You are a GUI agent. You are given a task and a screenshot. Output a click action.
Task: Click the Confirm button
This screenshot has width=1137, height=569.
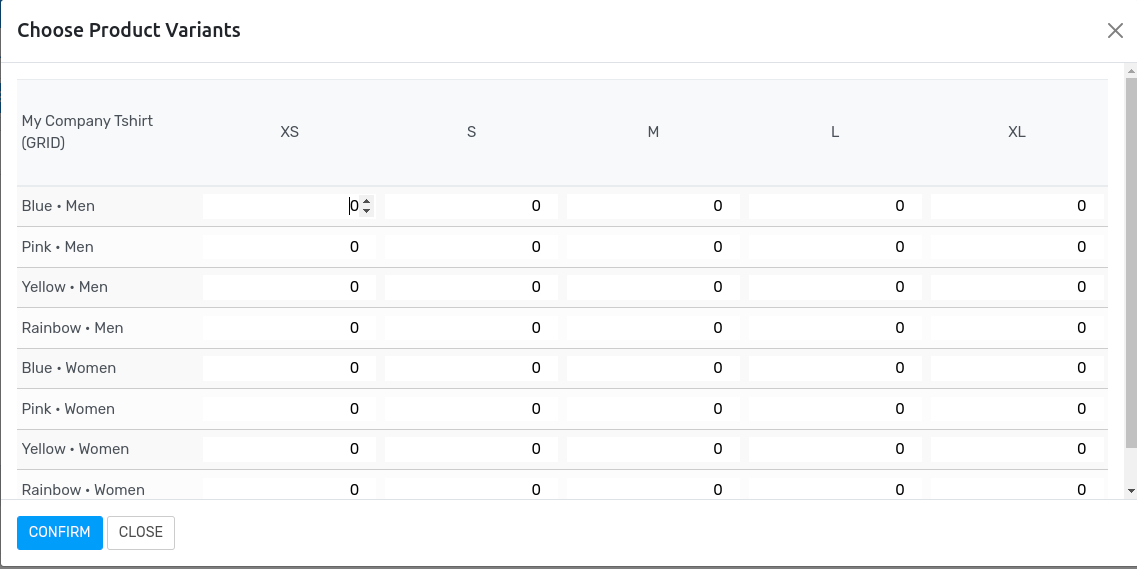pos(60,532)
